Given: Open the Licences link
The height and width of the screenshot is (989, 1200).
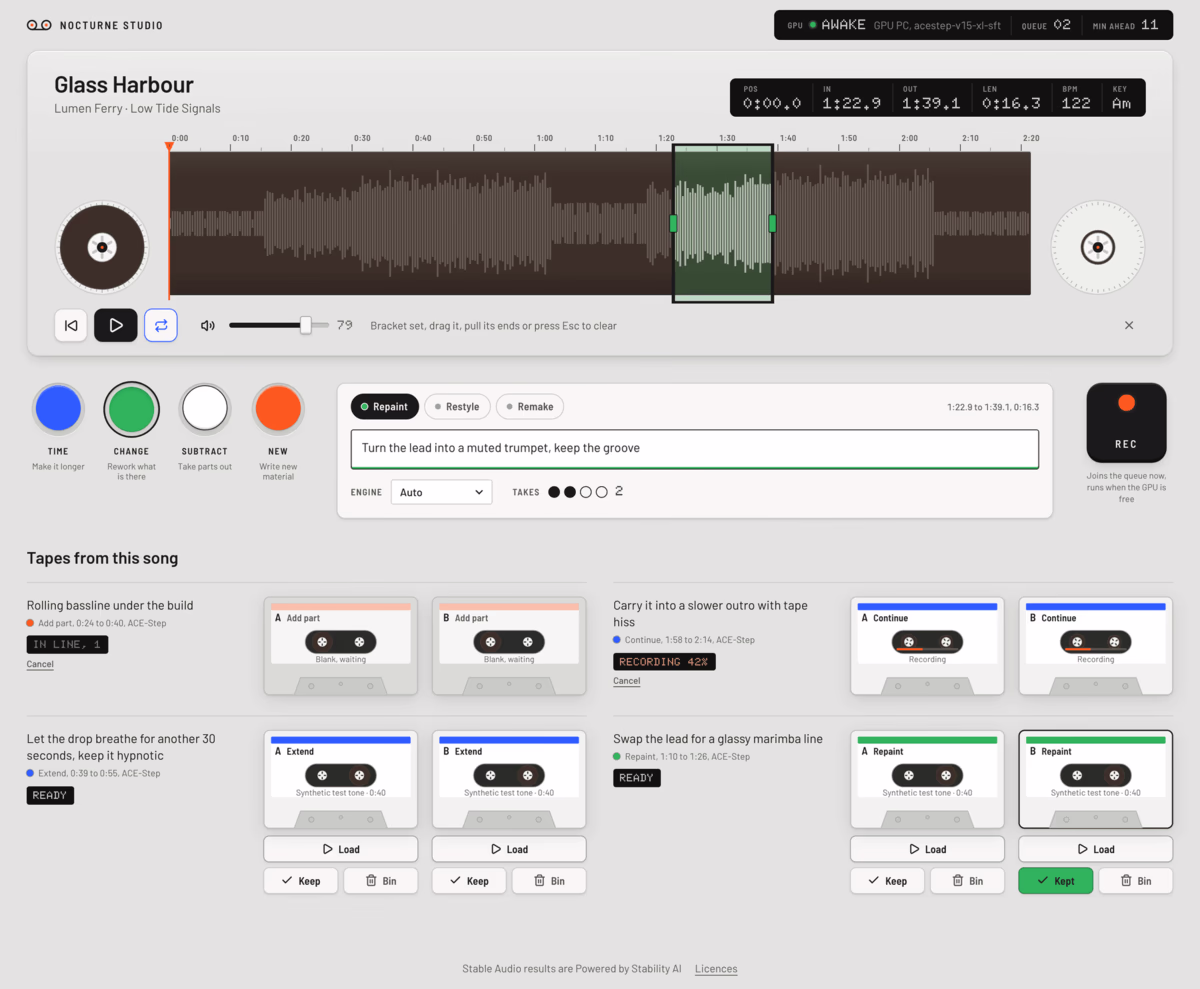Looking at the screenshot, I should click(x=716, y=969).
